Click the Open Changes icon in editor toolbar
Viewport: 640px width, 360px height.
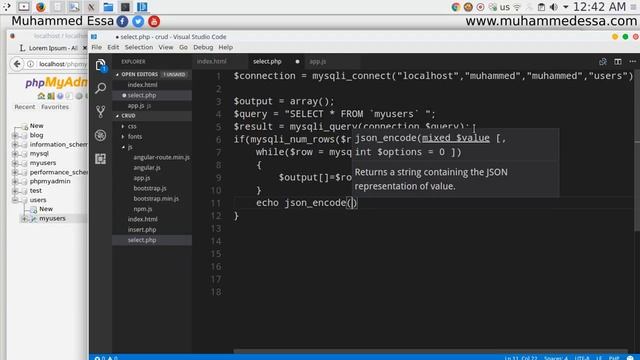[602, 62]
